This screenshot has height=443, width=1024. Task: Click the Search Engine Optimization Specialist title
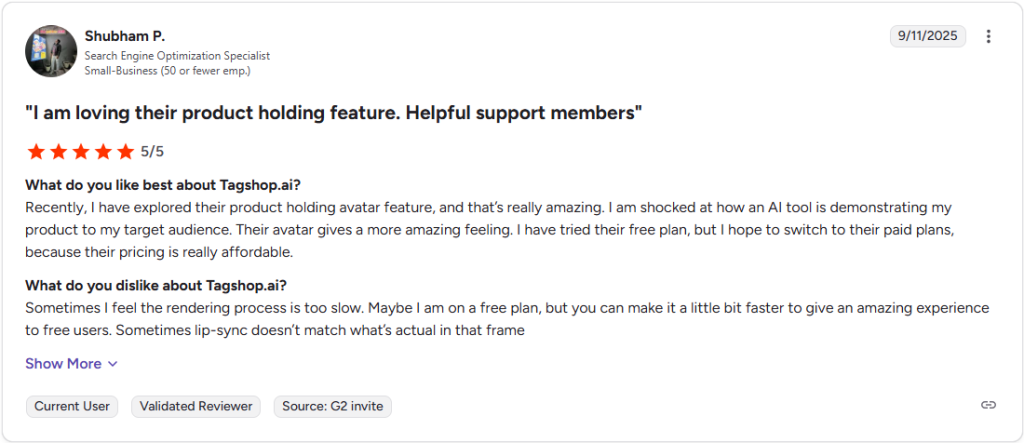coord(177,56)
